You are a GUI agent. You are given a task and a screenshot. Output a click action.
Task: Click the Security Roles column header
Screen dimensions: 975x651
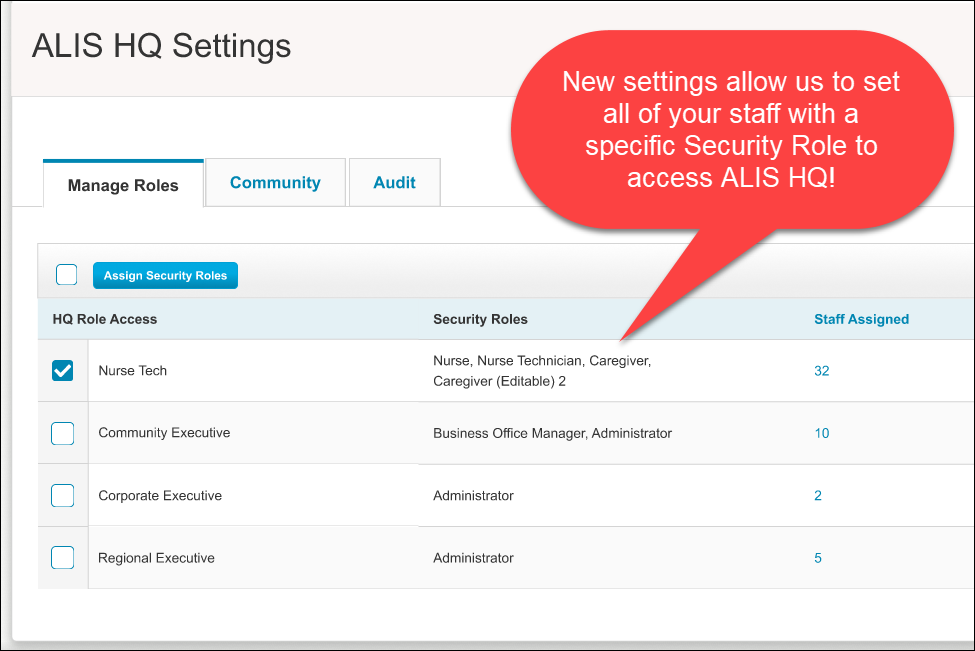[x=480, y=319]
